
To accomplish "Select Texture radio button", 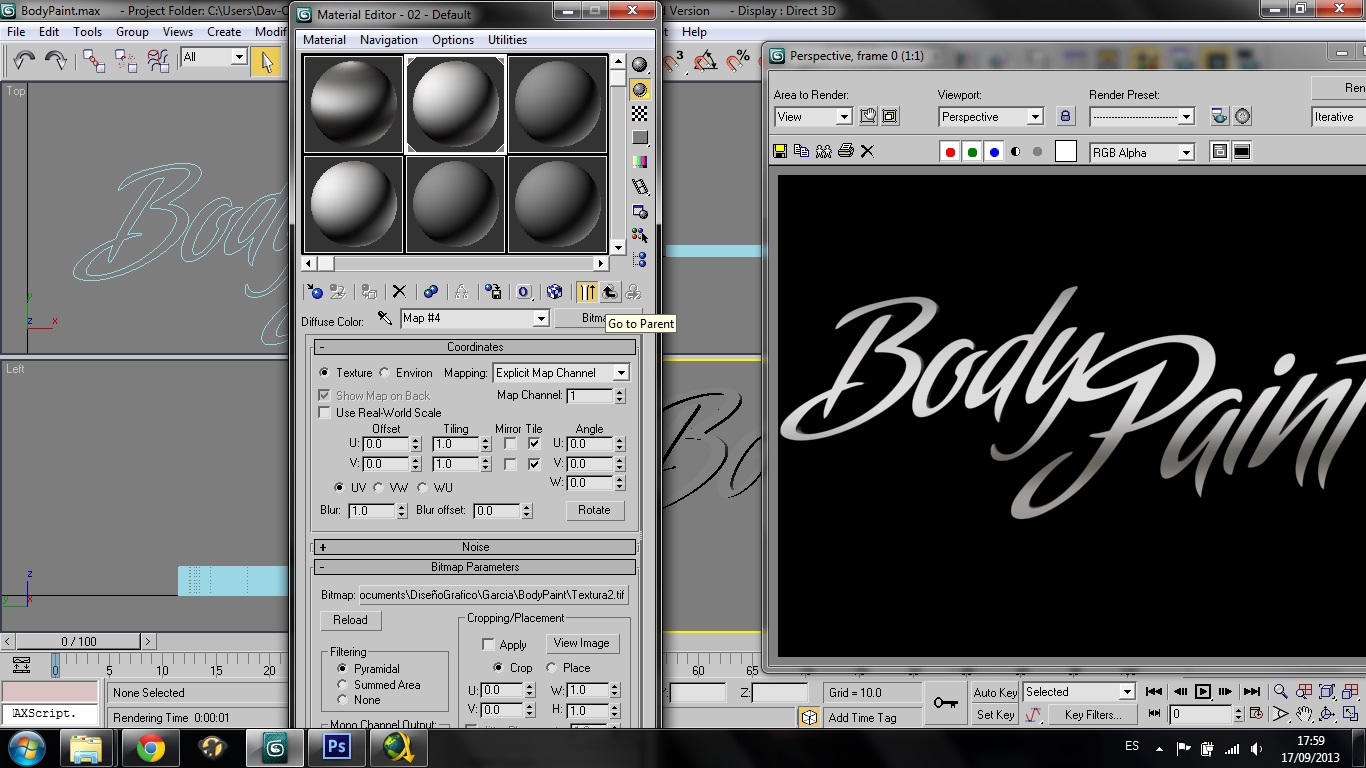I will tap(324, 373).
